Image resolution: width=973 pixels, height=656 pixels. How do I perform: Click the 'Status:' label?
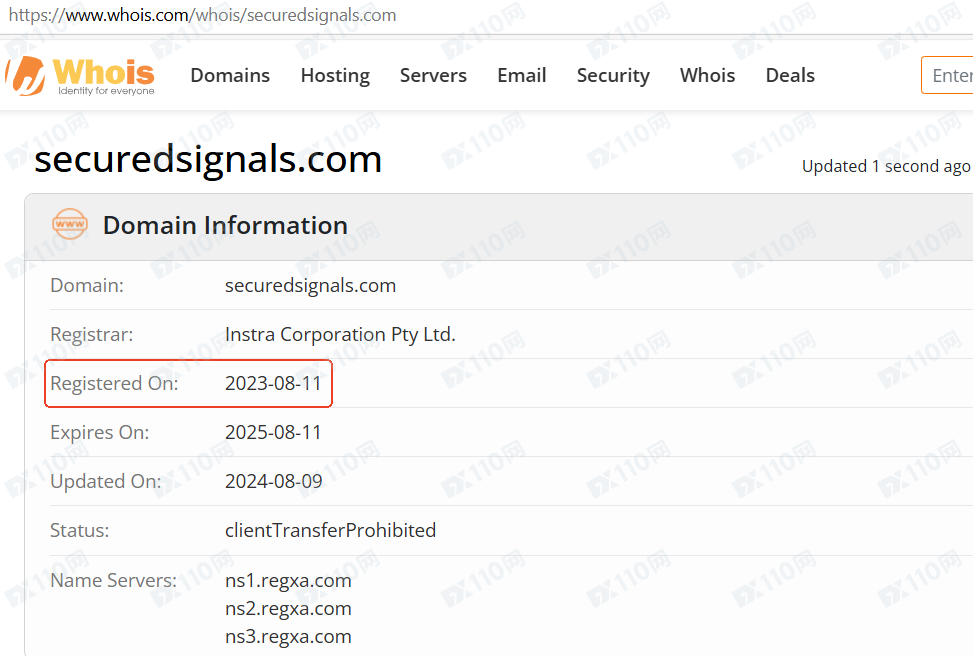pos(79,531)
